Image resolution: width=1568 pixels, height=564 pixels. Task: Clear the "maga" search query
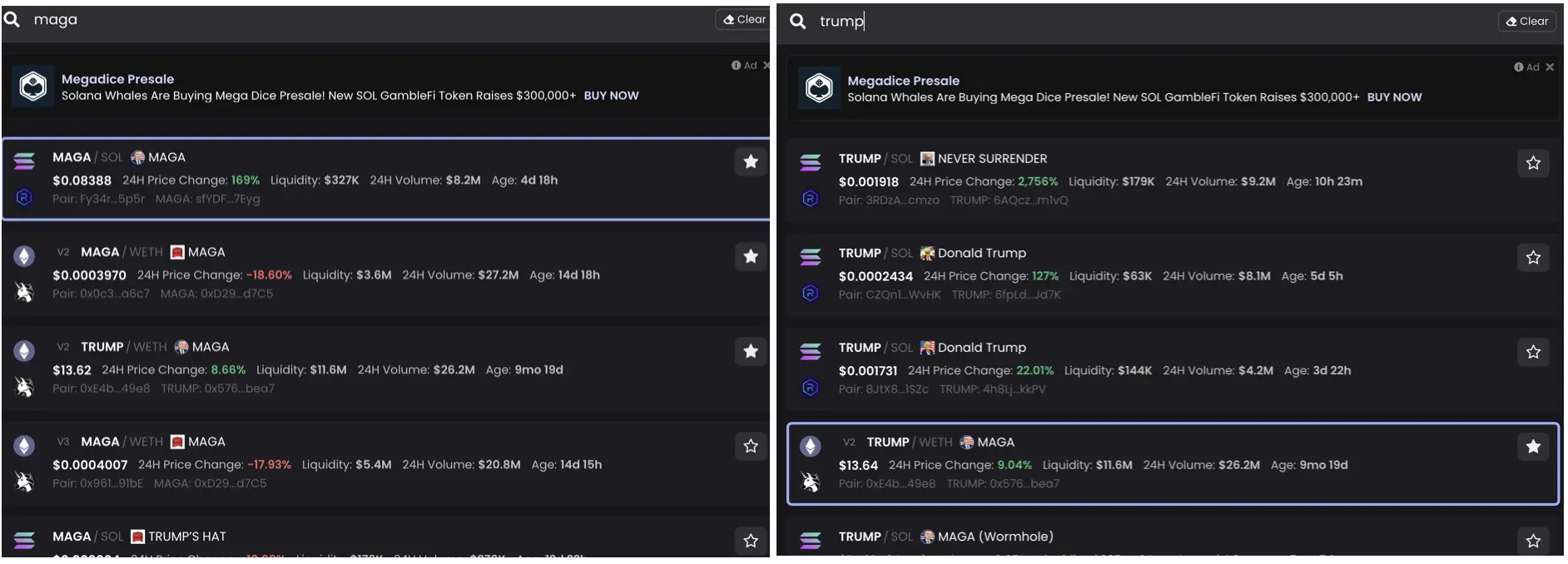click(743, 19)
